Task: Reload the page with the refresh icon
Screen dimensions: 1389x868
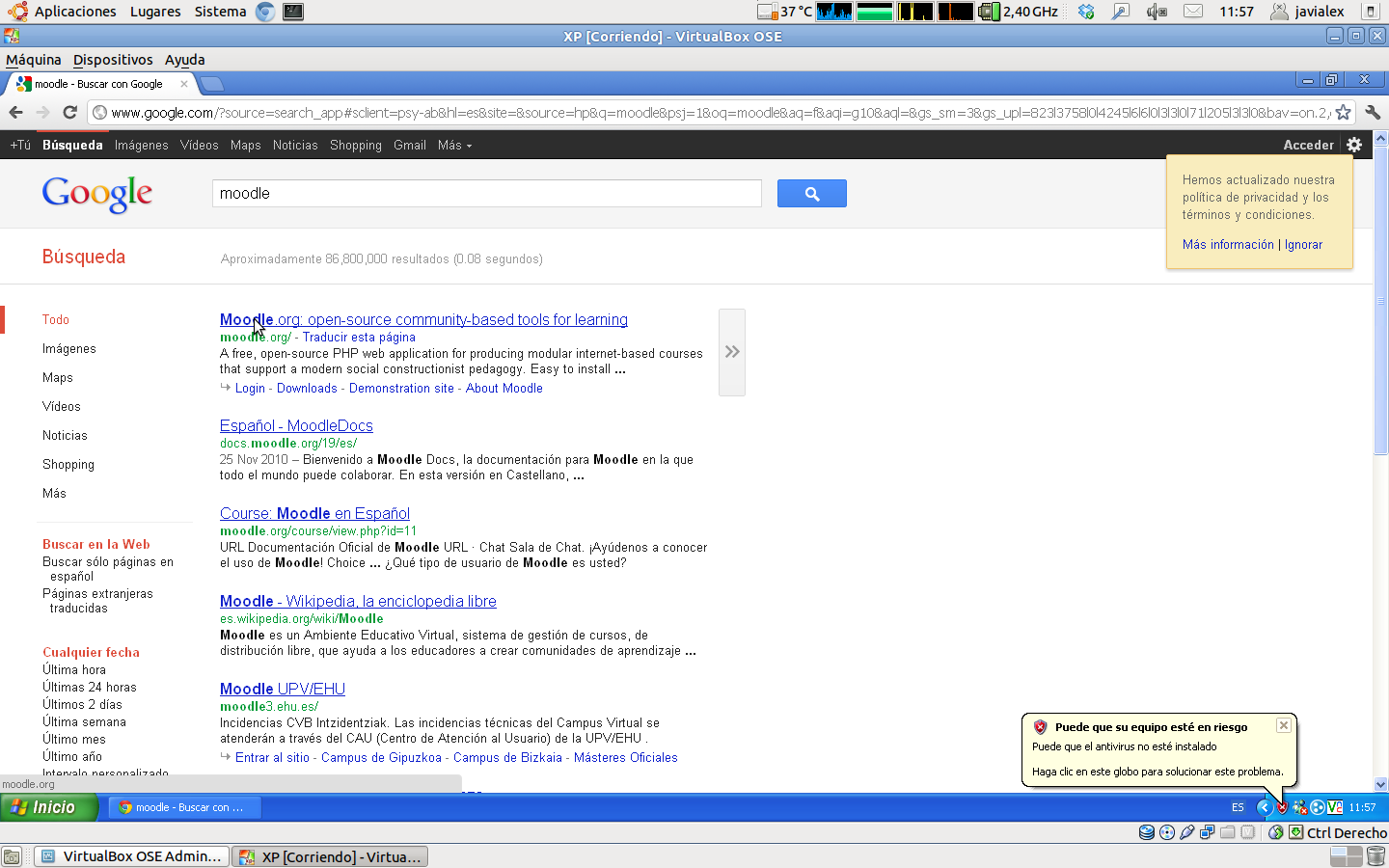Action: pyautogui.click(x=69, y=113)
